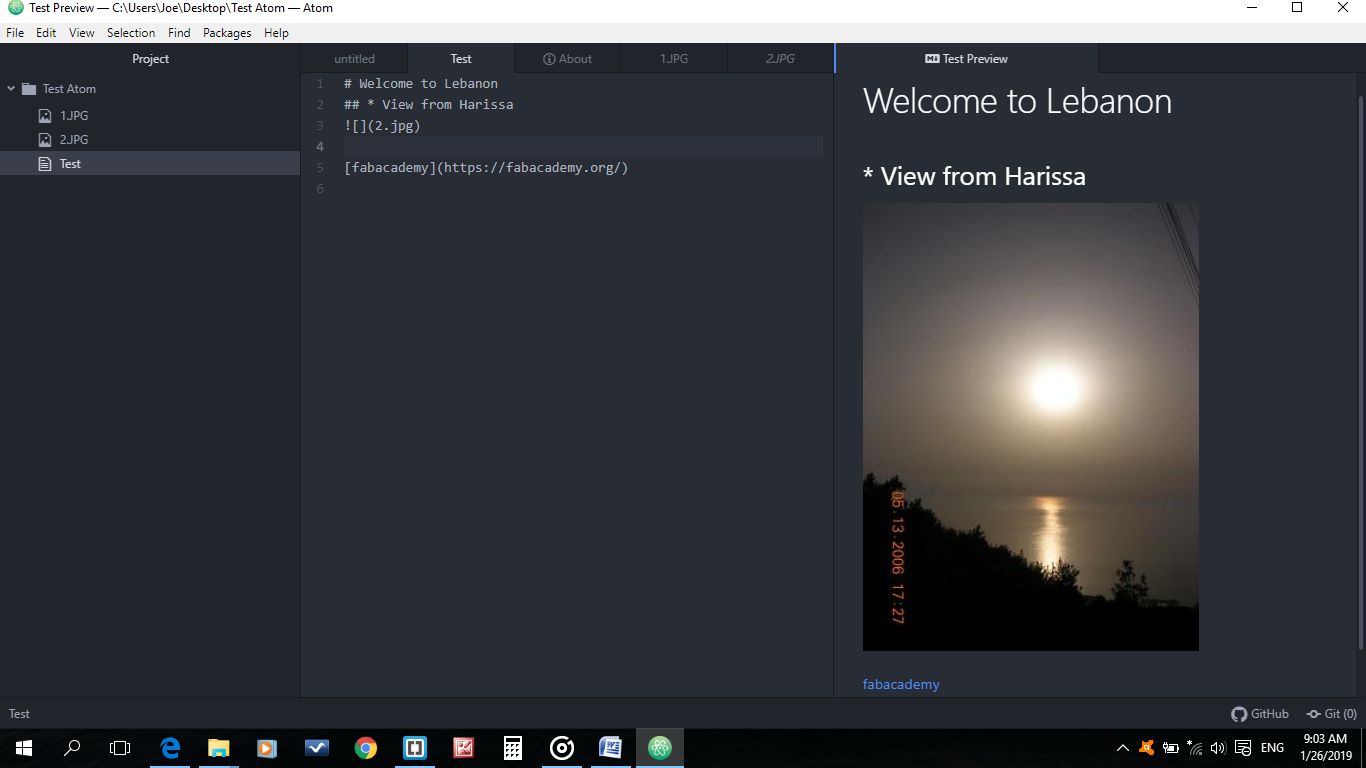Click the fabacademy markdown link source line
The height and width of the screenshot is (768, 1366).
tap(486, 168)
